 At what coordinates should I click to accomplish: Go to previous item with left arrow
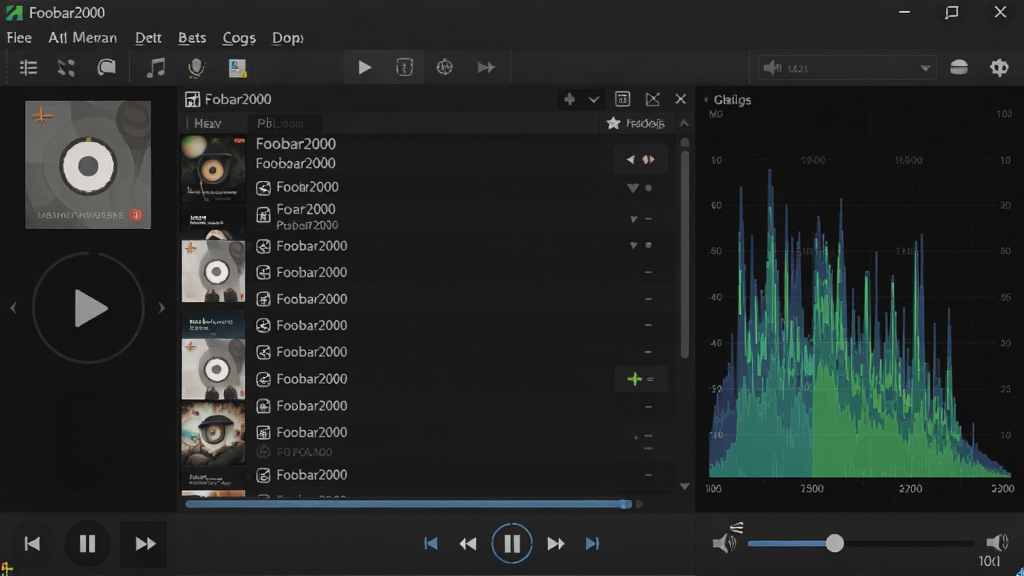pyautogui.click(x=13, y=308)
